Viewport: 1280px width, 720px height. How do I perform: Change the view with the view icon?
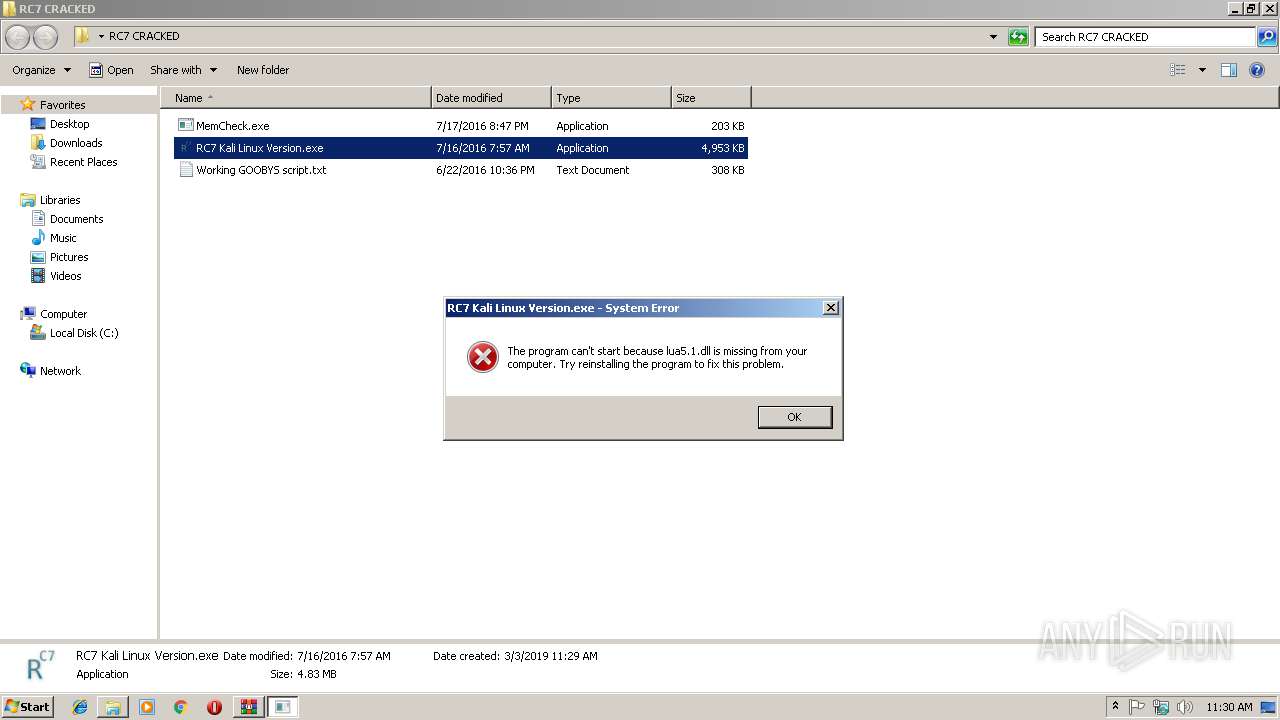tap(1178, 70)
